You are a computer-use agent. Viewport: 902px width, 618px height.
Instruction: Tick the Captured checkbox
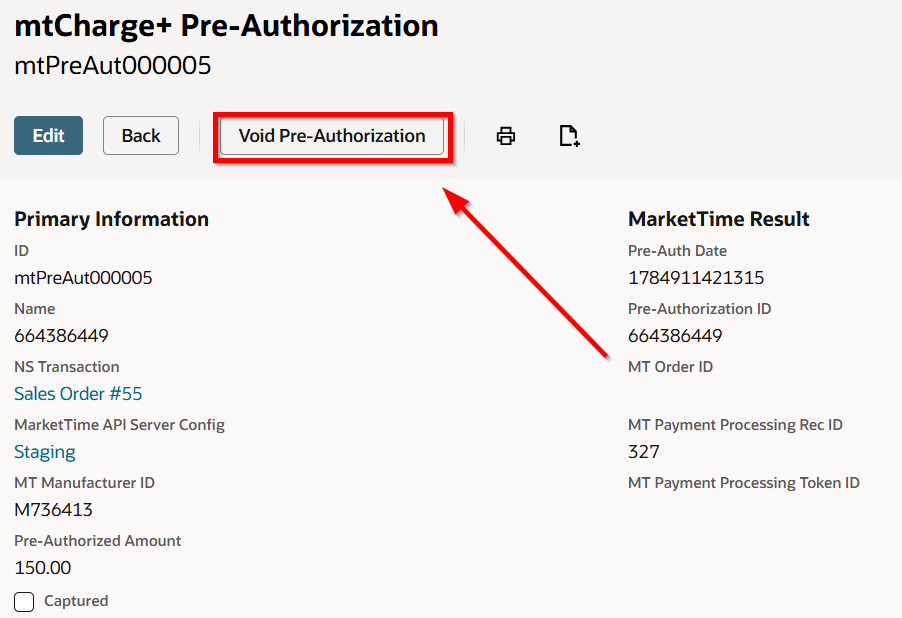pyautogui.click(x=24, y=601)
